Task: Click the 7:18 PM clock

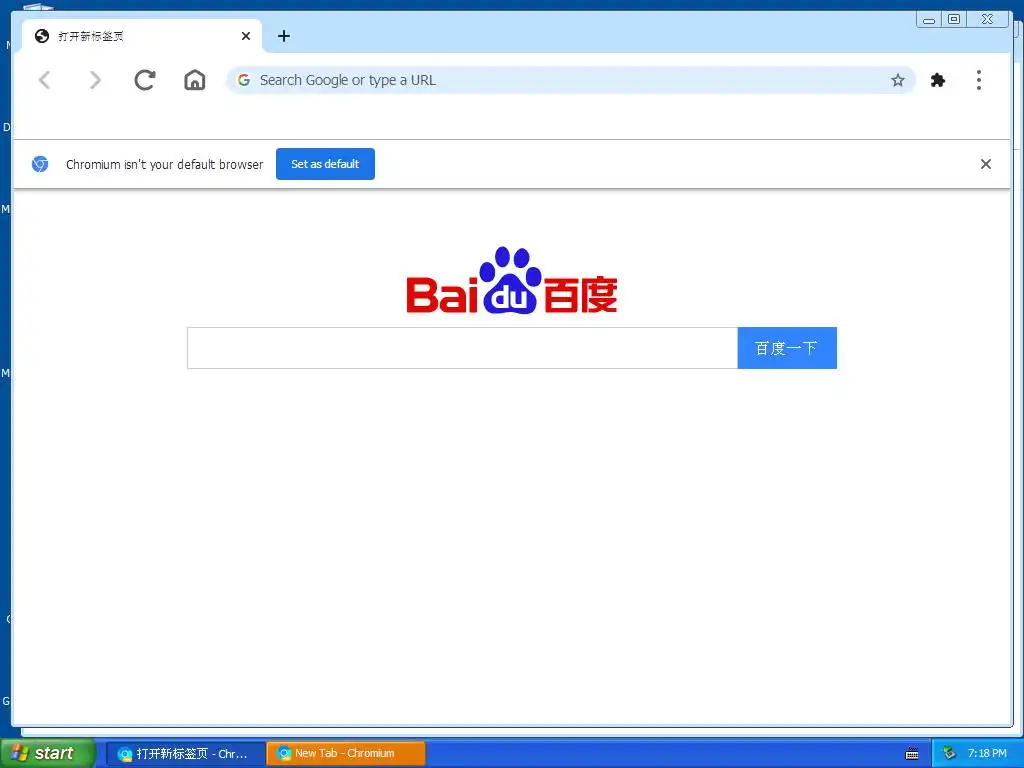Action: point(987,754)
